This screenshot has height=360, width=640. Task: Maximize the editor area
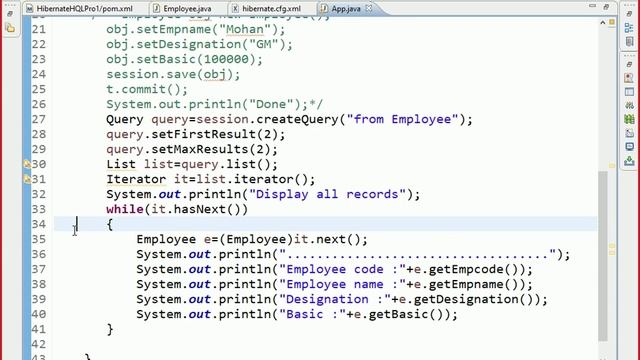[x=606, y=7]
